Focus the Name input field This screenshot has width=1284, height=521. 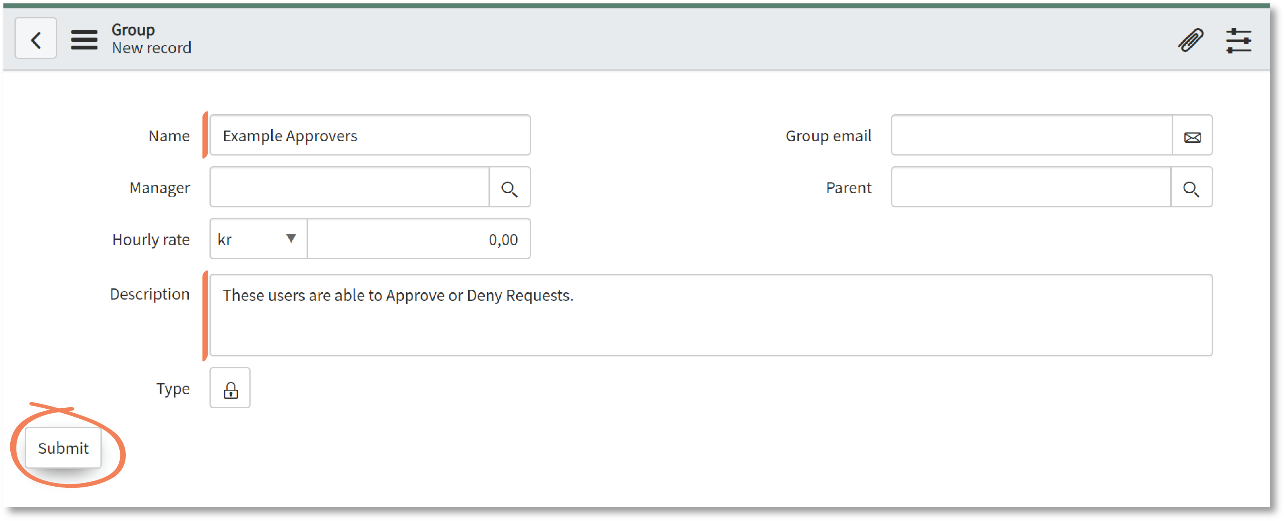click(x=370, y=136)
